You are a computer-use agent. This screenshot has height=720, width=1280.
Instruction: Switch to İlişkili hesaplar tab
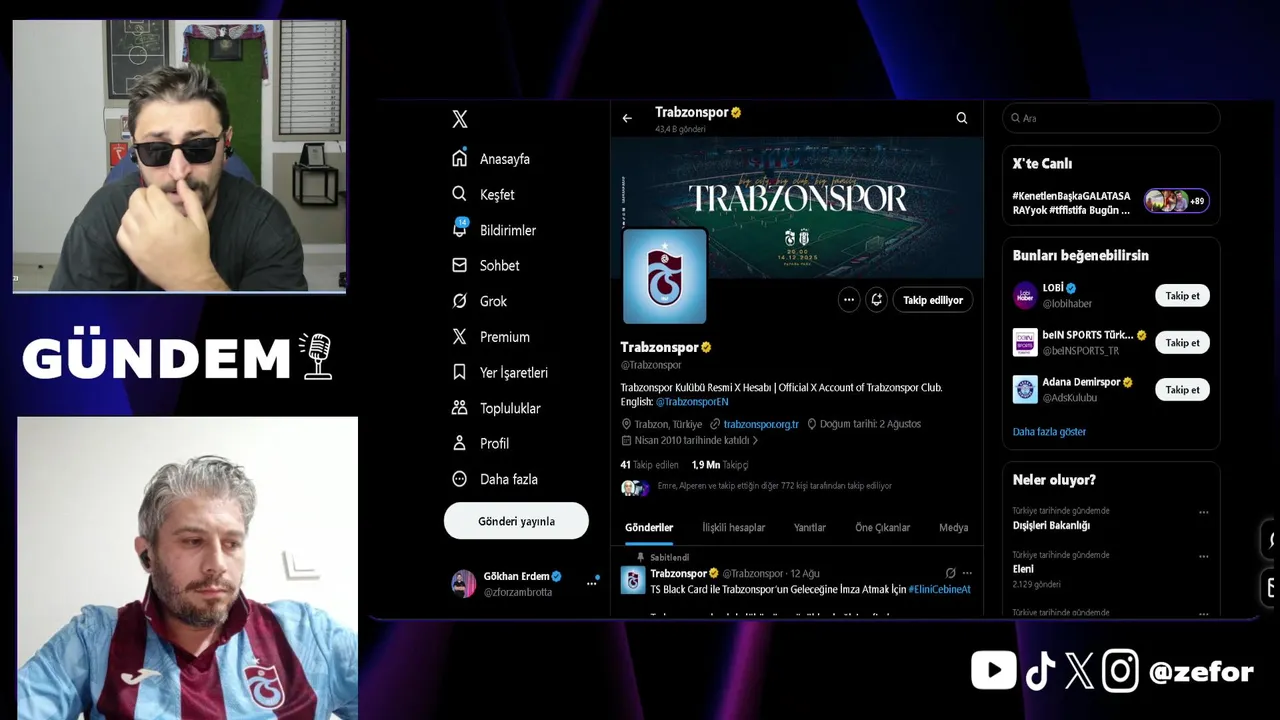[733, 527]
